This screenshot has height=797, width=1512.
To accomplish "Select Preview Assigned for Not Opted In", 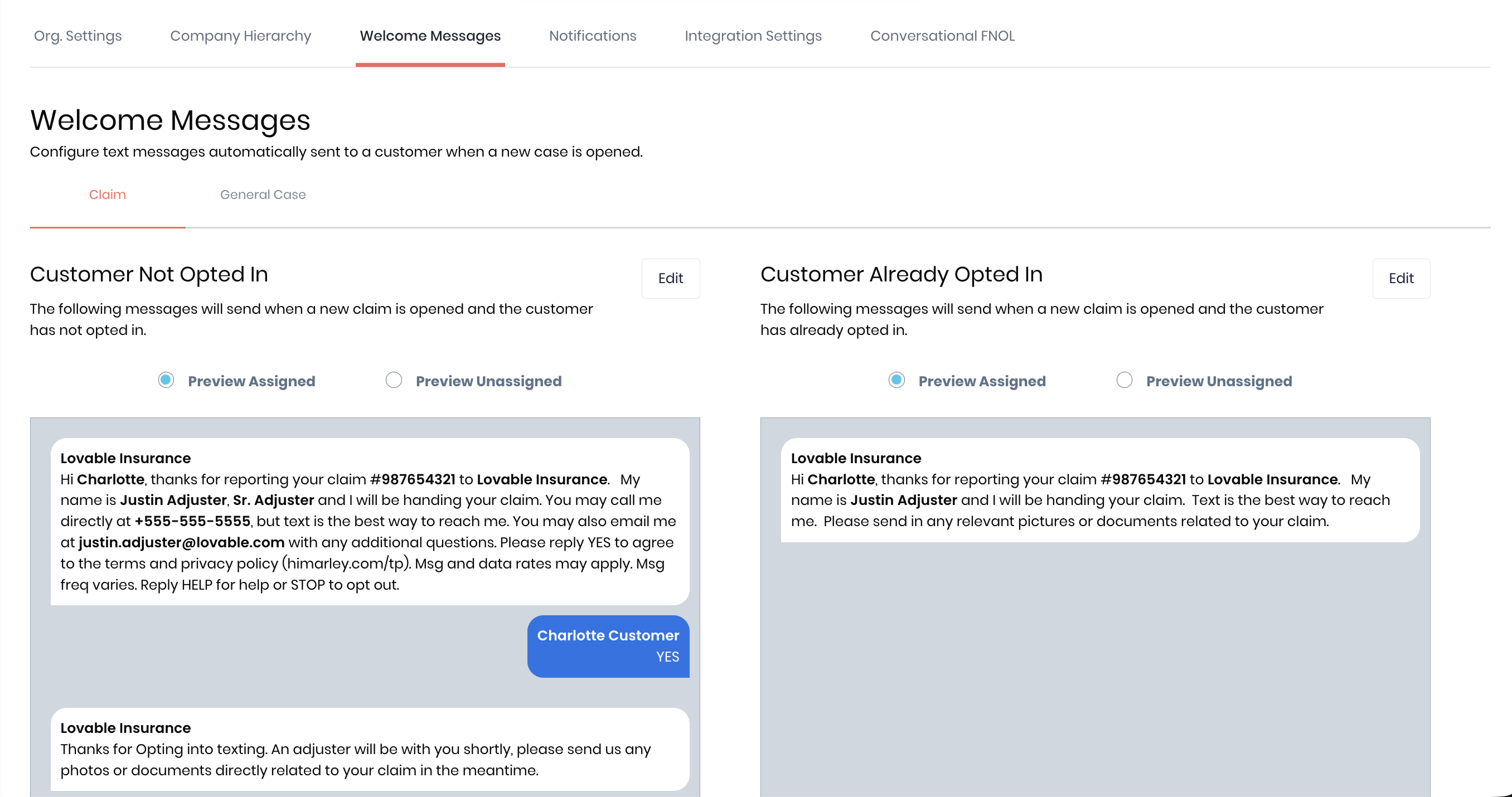I will [x=166, y=380].
